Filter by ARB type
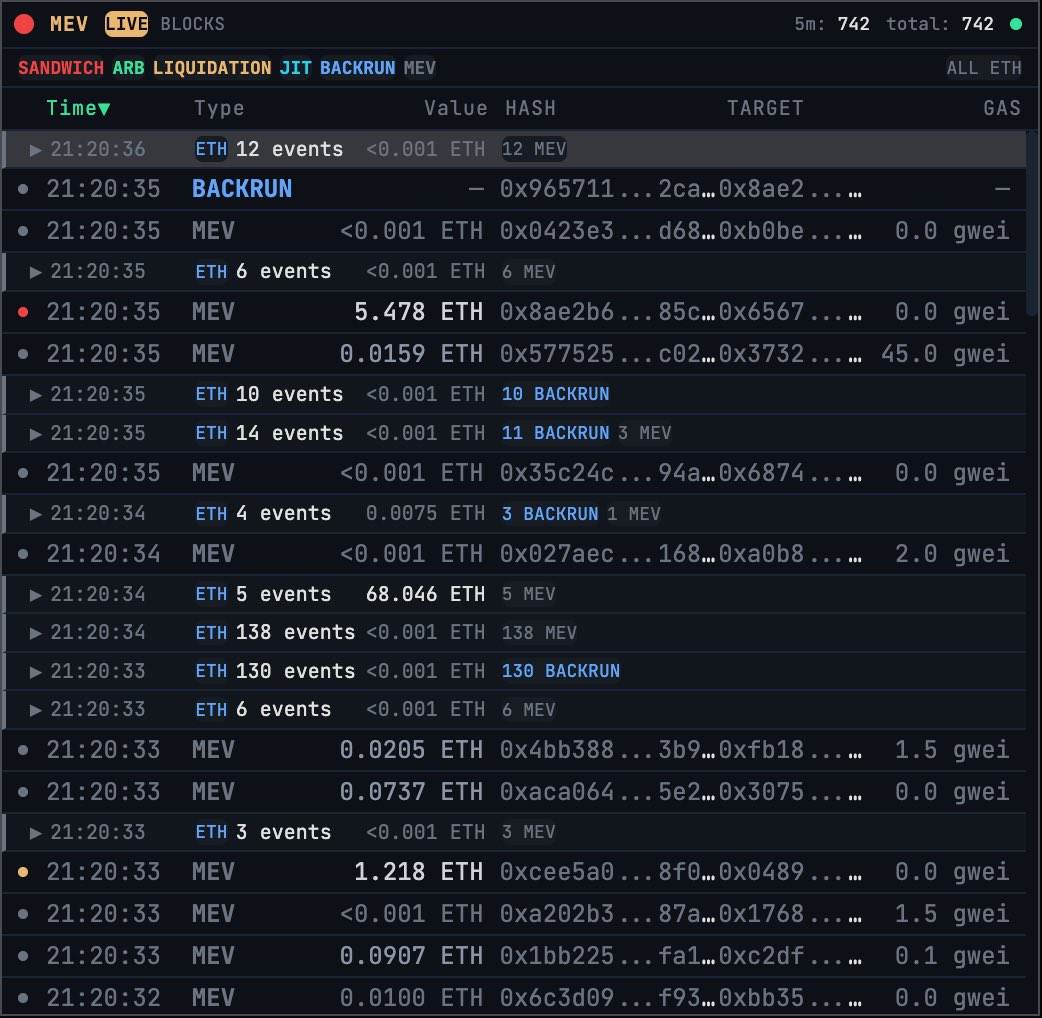 coord(128,68)
